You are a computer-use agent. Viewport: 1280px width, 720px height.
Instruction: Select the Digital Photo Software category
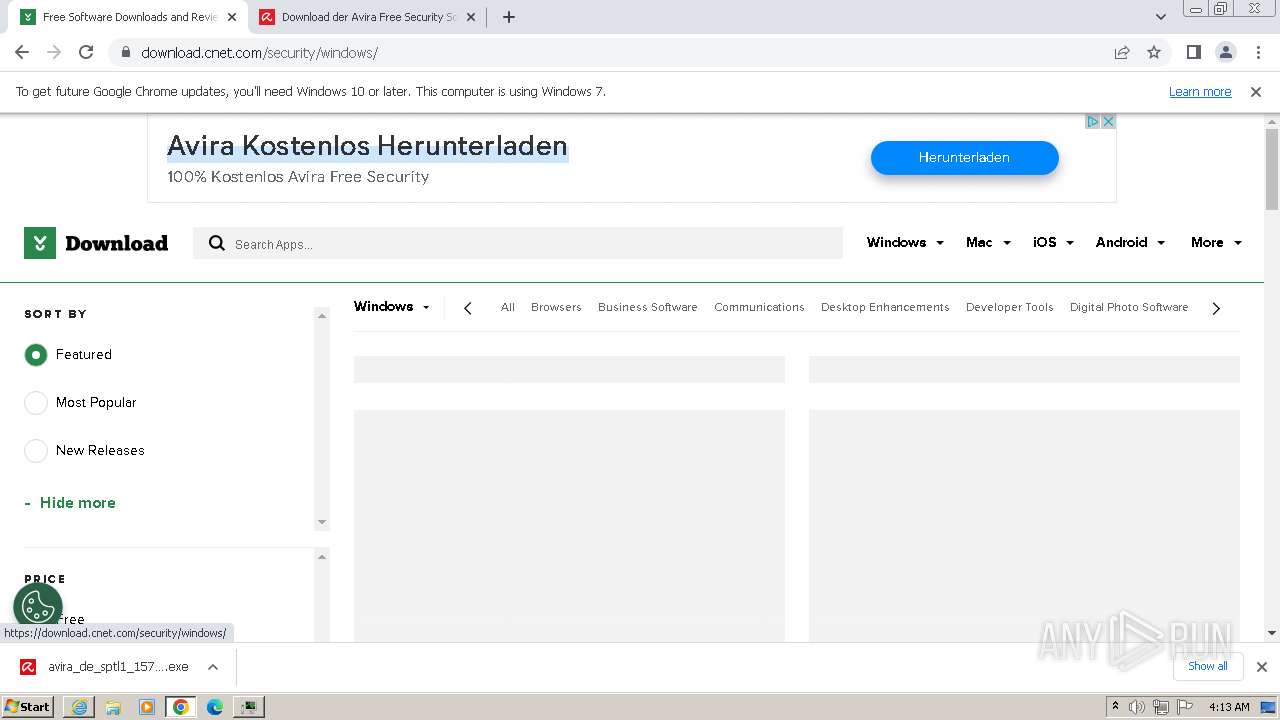(x=1129, y=307)
